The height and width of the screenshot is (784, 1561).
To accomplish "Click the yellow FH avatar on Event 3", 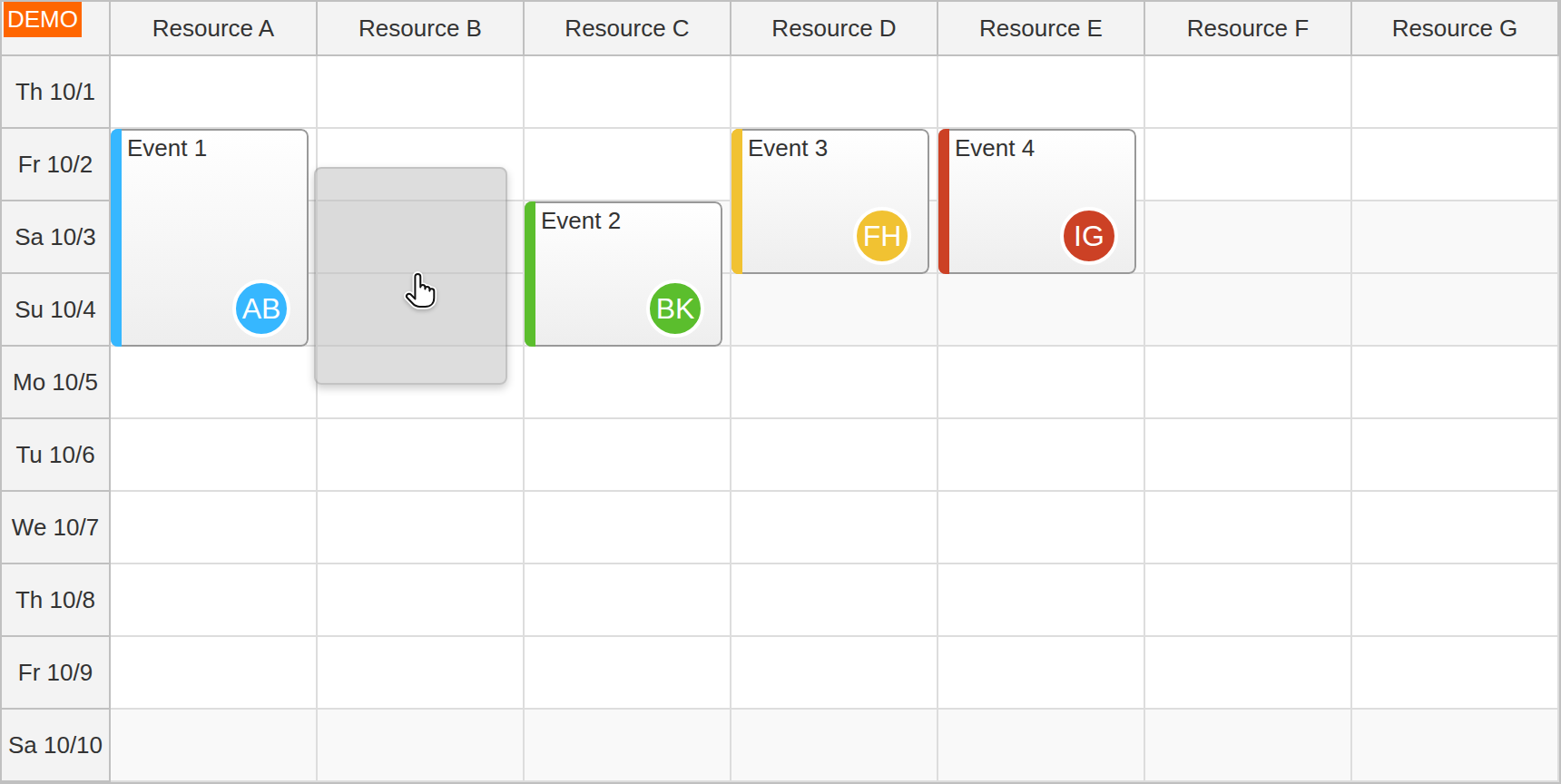I will click(882, 236).
